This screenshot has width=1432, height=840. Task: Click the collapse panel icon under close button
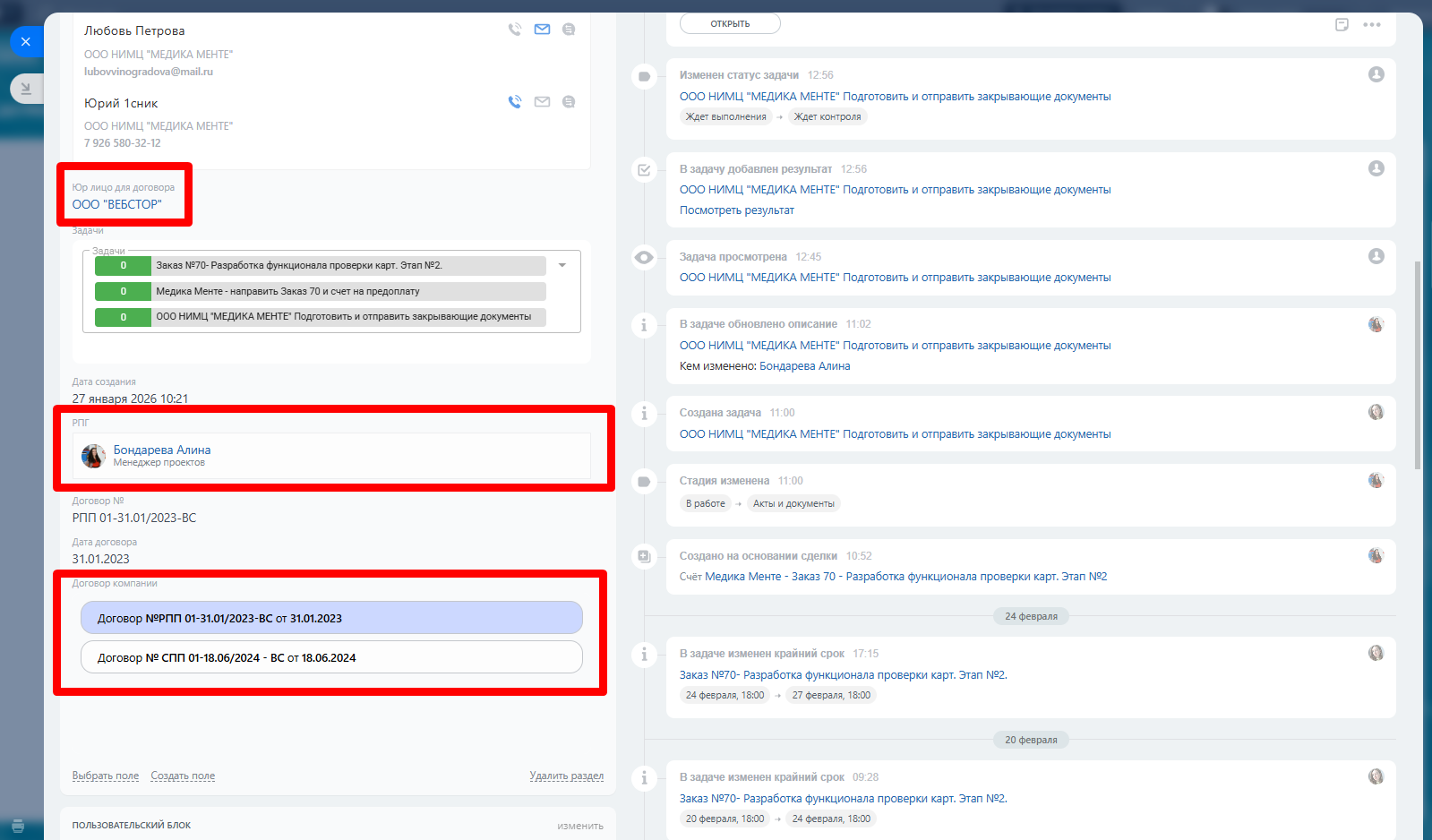pyautogui.click(x=26, y=88)
